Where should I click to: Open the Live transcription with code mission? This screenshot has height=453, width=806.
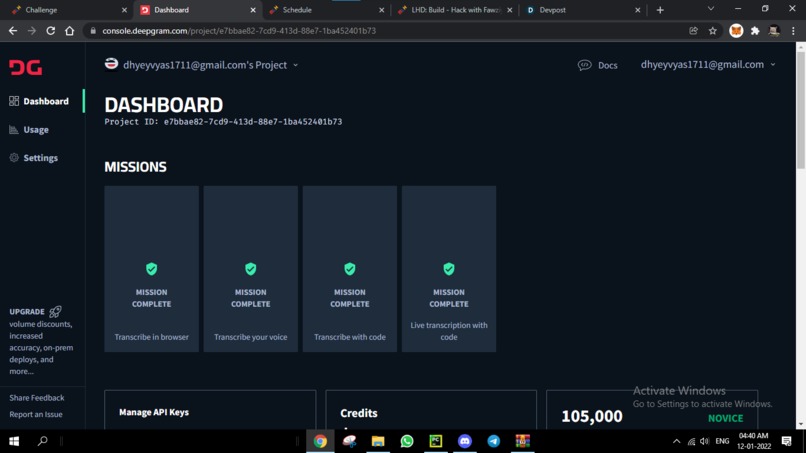449,269
